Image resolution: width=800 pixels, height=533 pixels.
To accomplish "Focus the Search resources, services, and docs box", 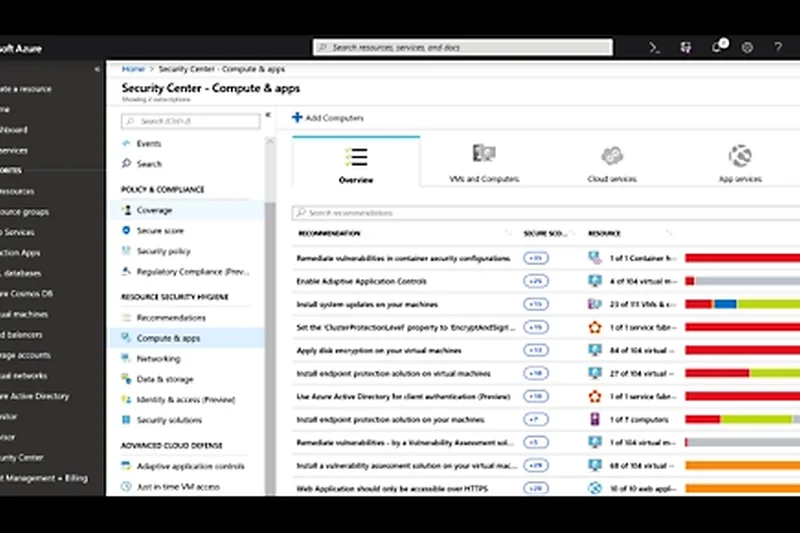I will [463, 47].
